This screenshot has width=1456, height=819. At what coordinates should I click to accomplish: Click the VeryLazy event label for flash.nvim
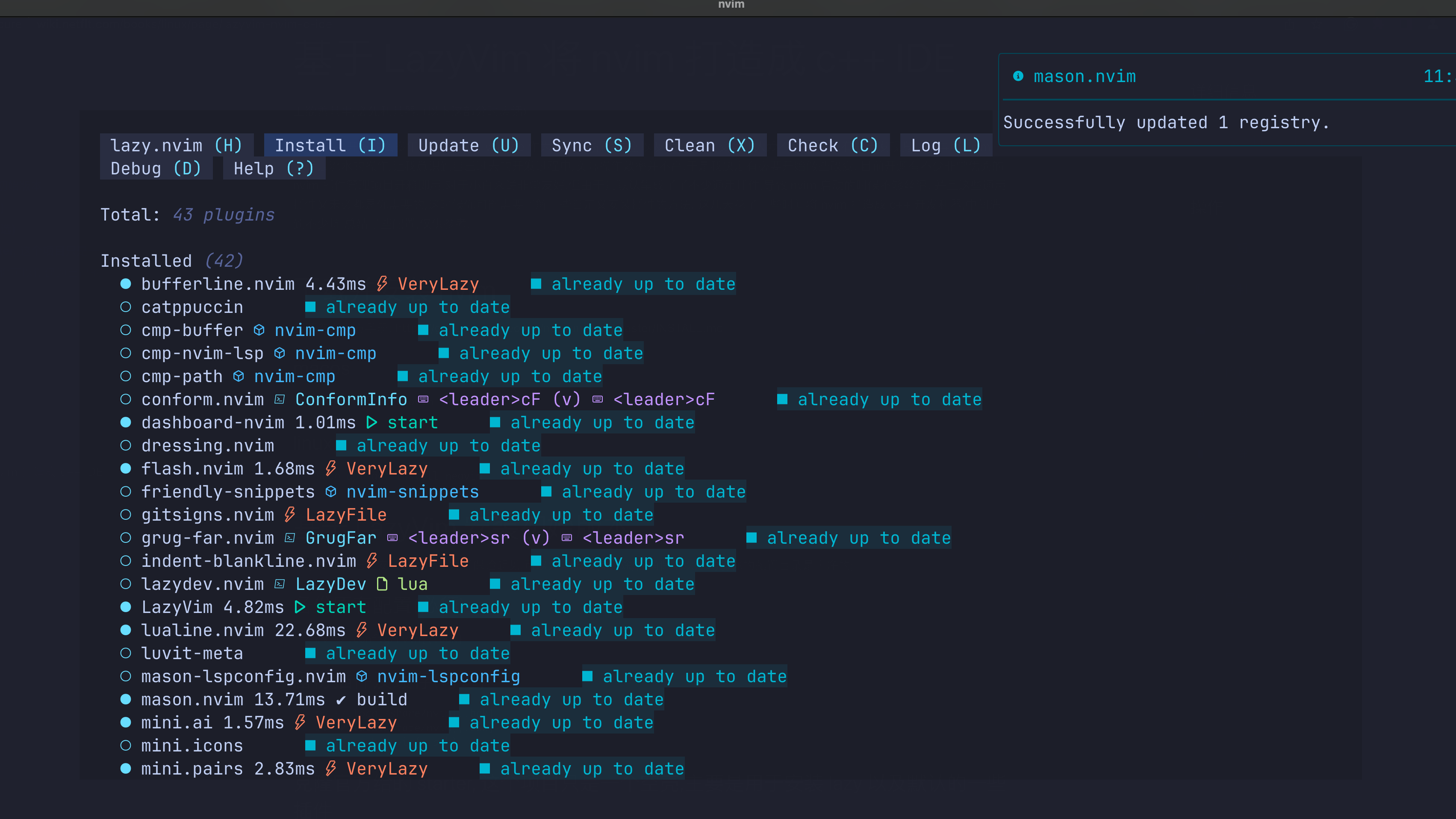coord(386,468)
